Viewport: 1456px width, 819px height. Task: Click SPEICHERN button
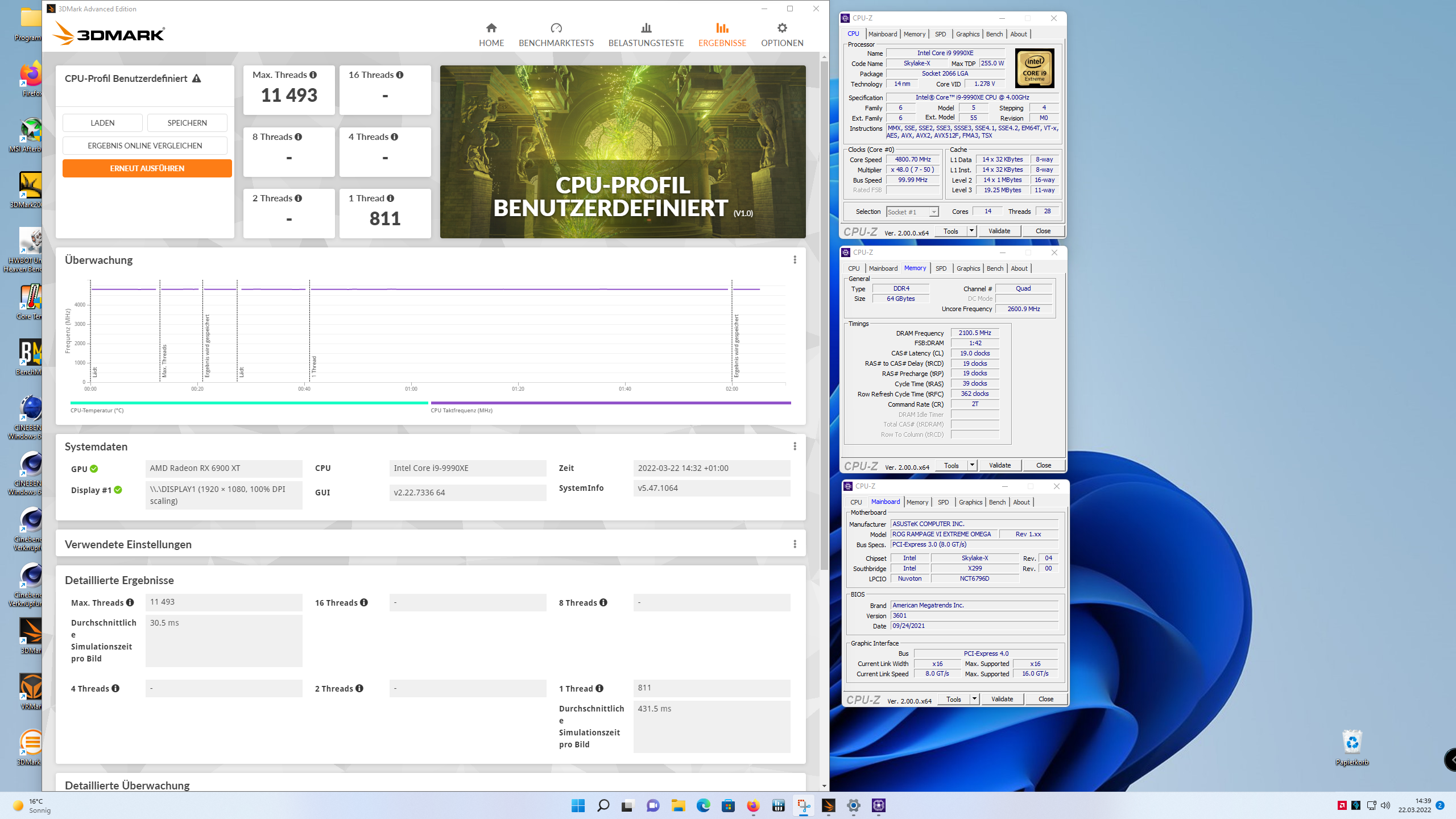(187, 123)
